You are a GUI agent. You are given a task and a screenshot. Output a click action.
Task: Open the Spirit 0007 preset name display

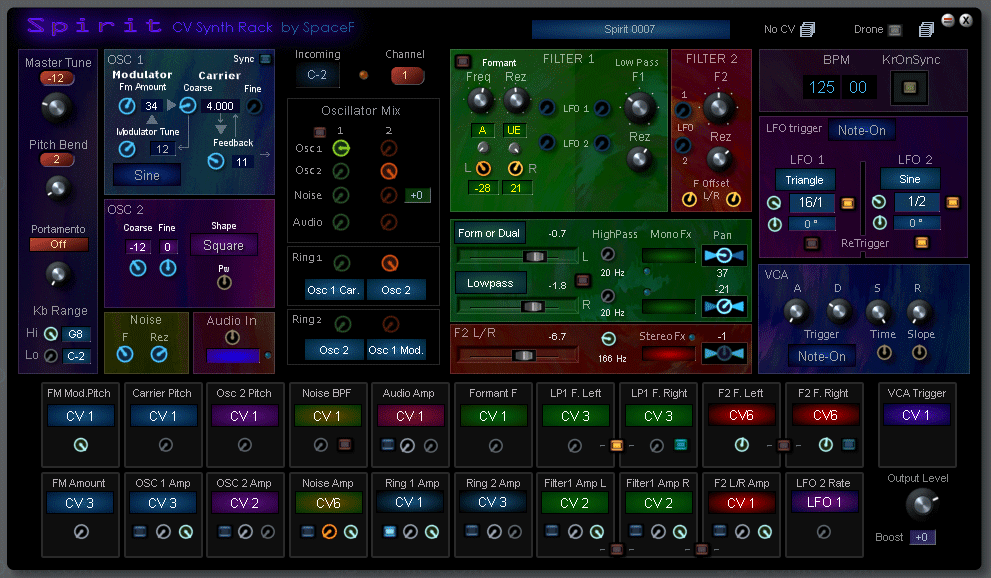tap(630, 29)
